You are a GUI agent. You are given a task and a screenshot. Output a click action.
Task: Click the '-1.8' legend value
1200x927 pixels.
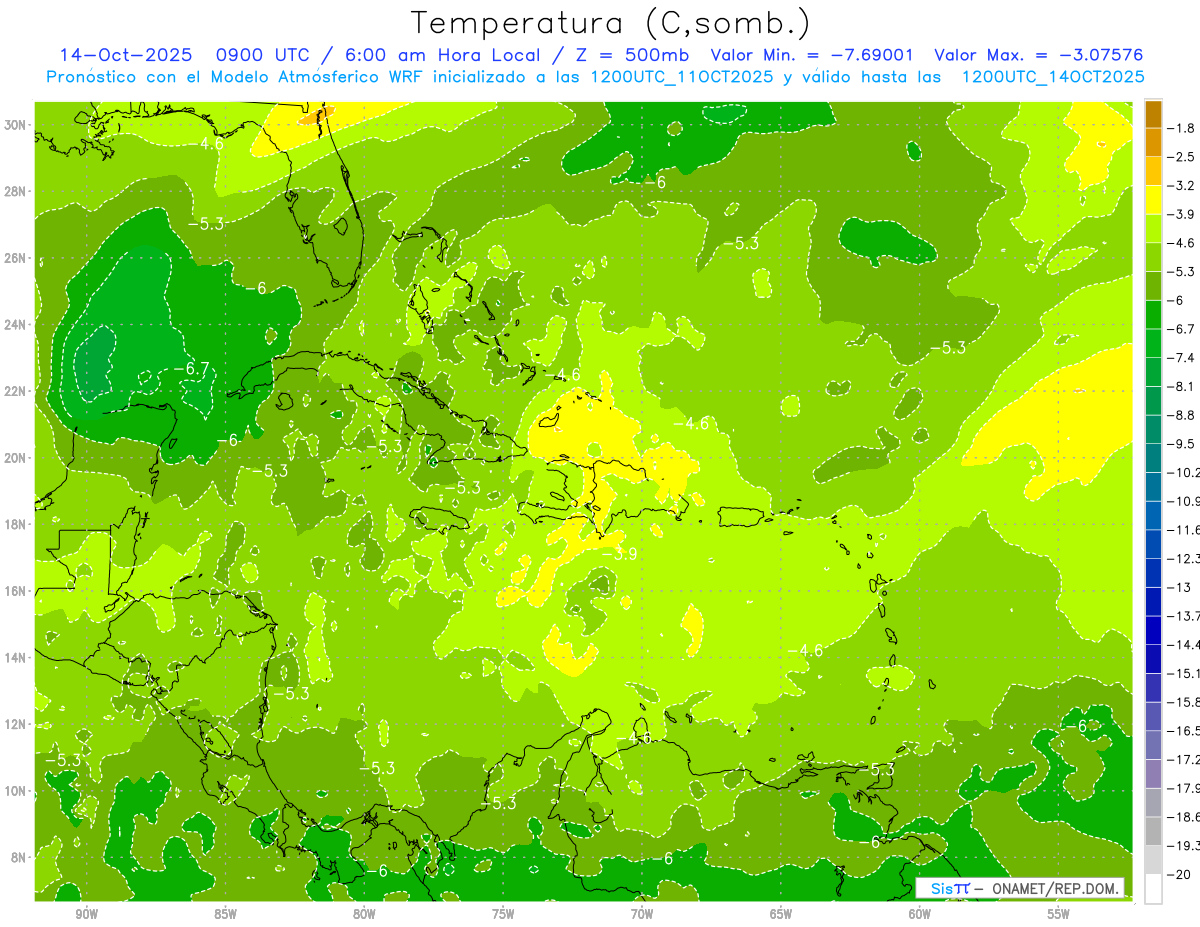click(1182, 128)
